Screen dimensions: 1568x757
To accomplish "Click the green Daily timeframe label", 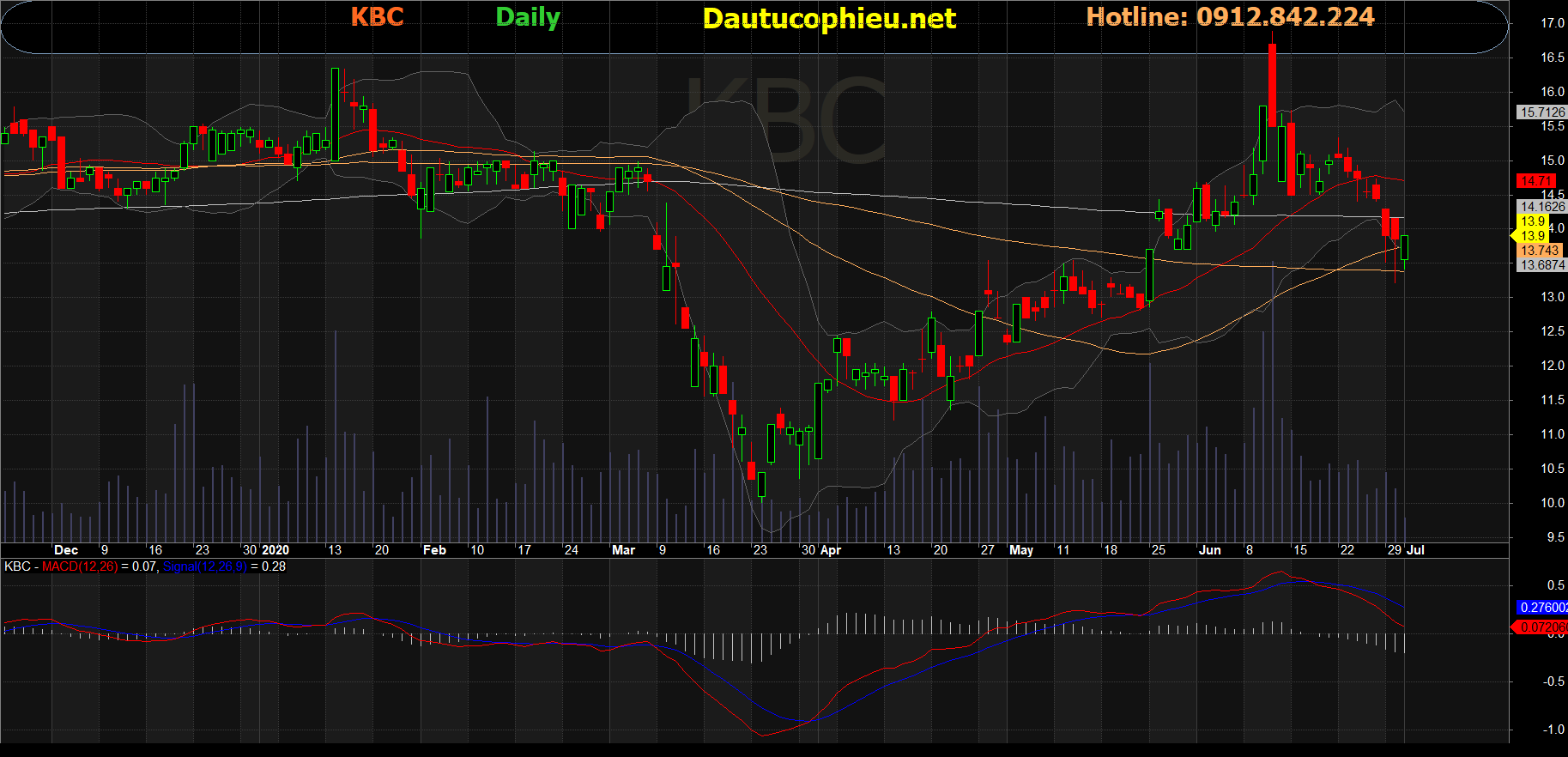I will pyautogui.click(x=527, y=17).
